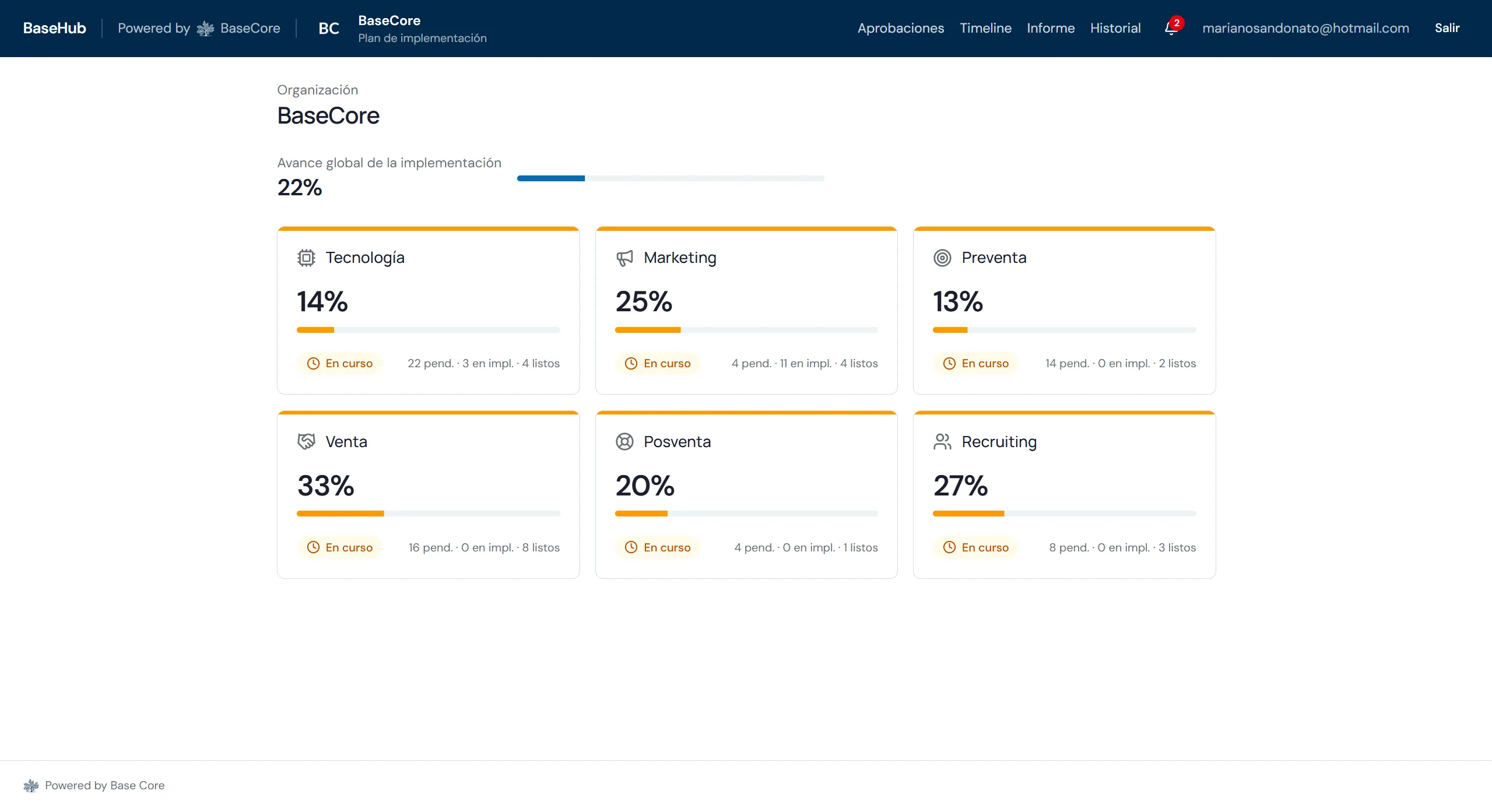Click the clock icon in Tecnología status
1492x812 pixels.
coord(313,363)
